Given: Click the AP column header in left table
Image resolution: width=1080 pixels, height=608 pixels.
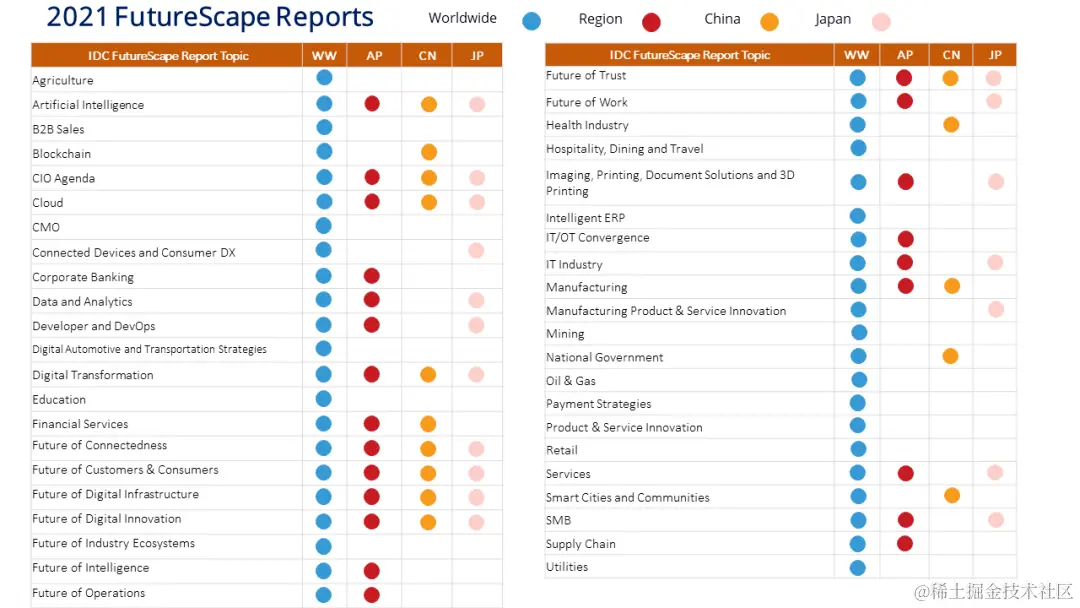Looking at the screenshot, I should click(x=374, y=56).
